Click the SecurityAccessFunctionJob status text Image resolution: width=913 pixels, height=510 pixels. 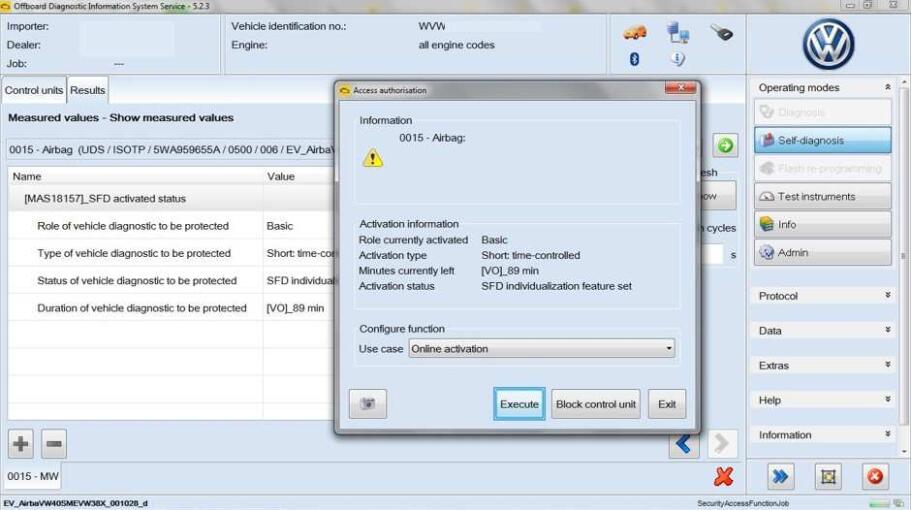(743, 503)
